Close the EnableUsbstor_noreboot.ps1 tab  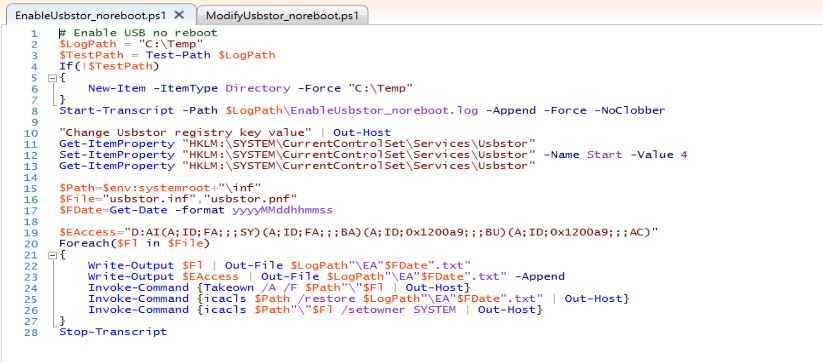pyautogui.click(x=180, y=15)
